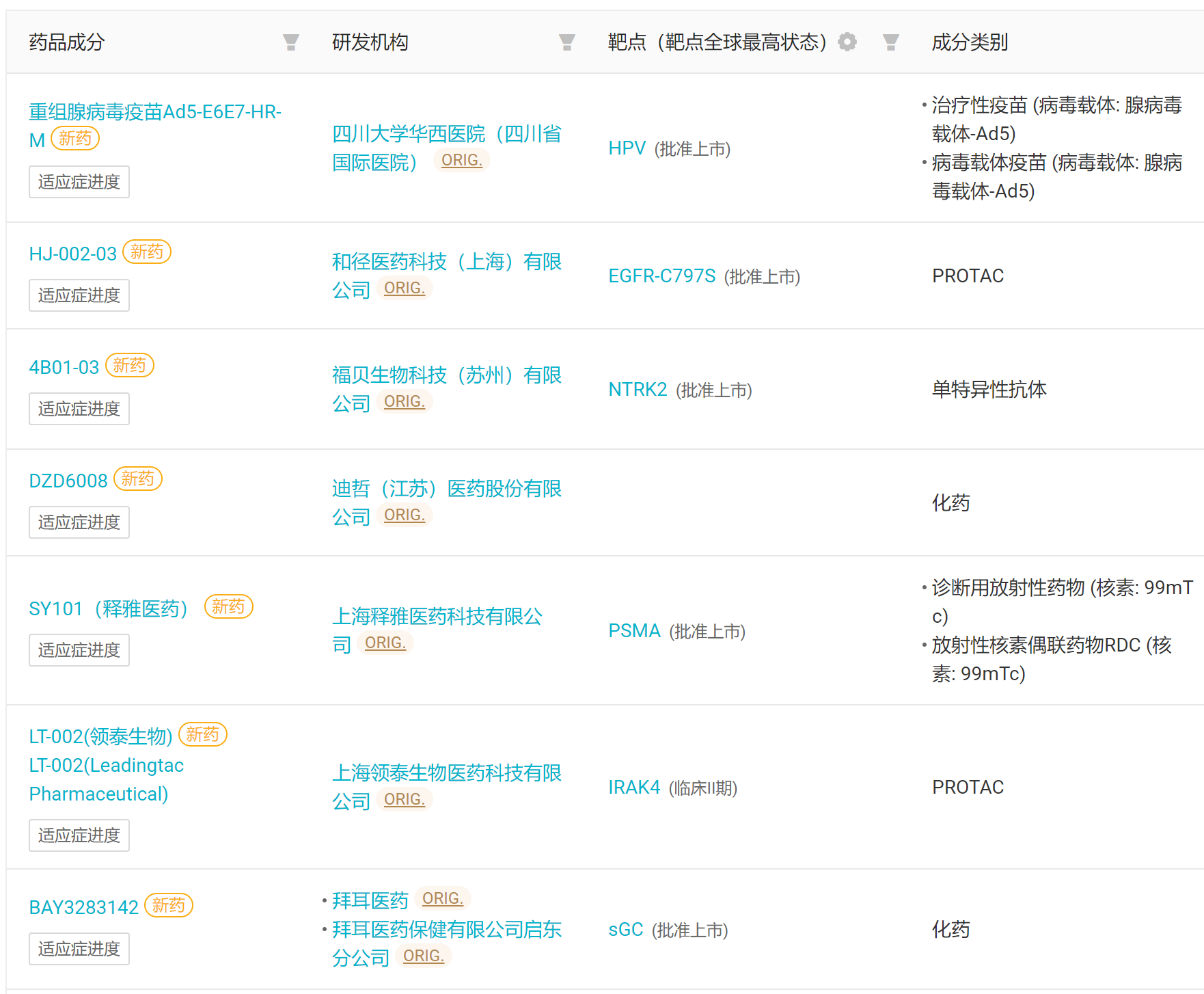Select 化药 cell in BAY3283142 row
1204x994 pixels.
[x=951, y=929]
